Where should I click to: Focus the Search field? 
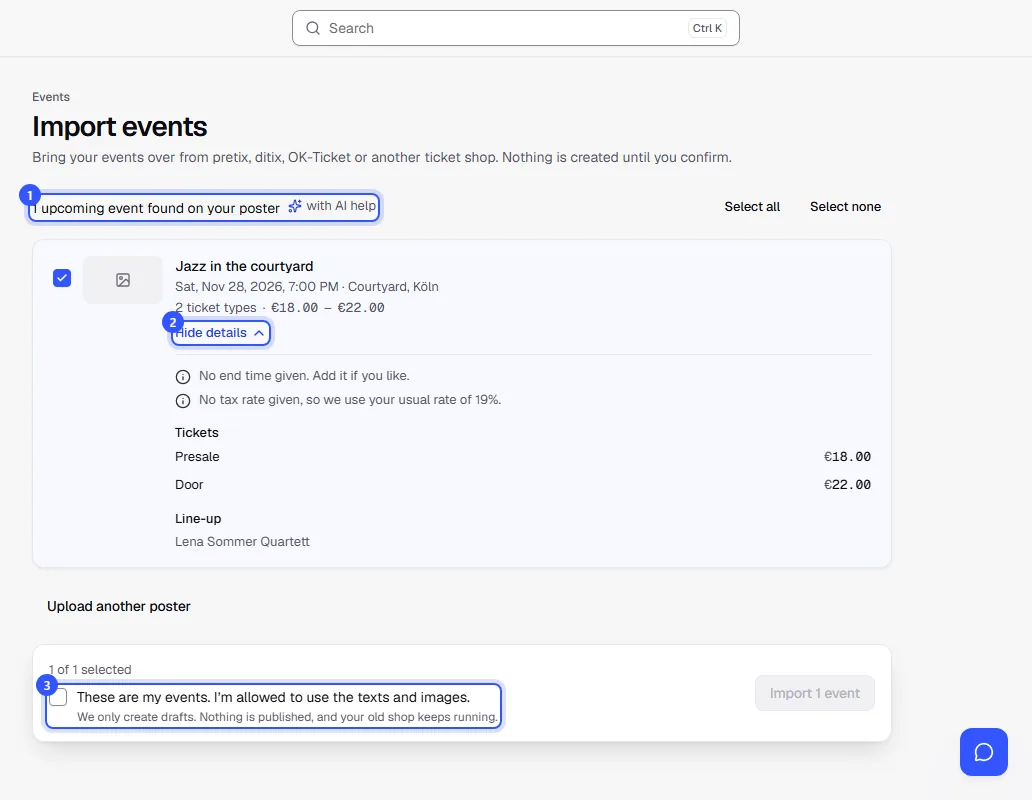[x=515, y=28]
